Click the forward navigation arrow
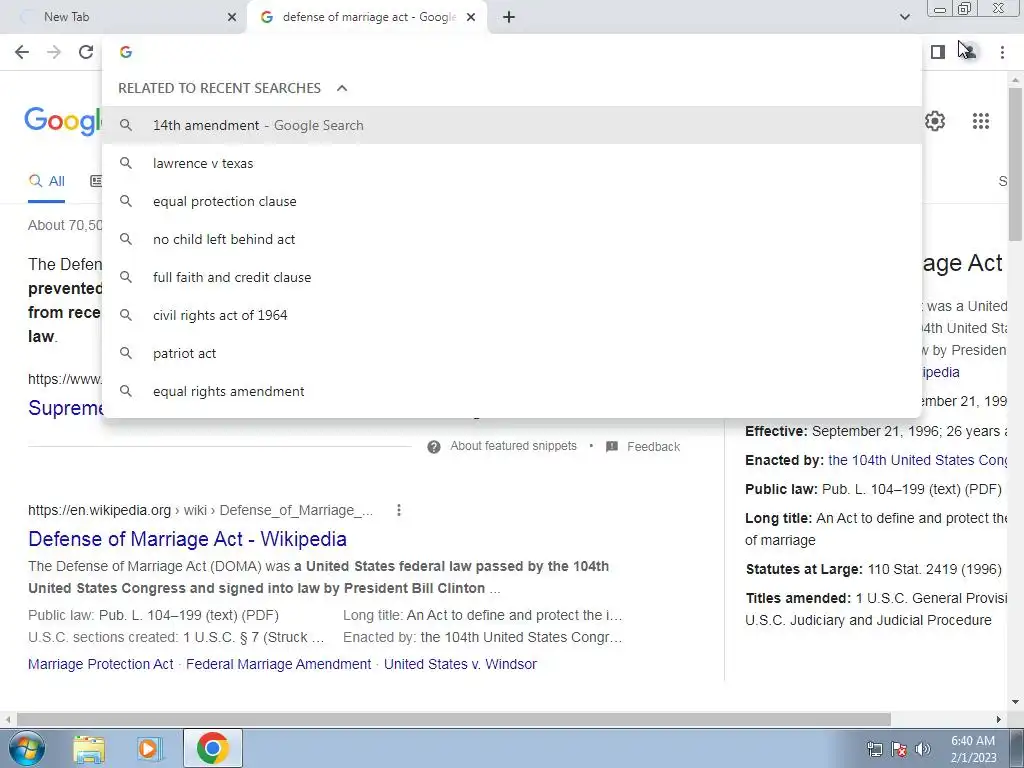This screenshot has width=1024, height=768. (54, 52)
